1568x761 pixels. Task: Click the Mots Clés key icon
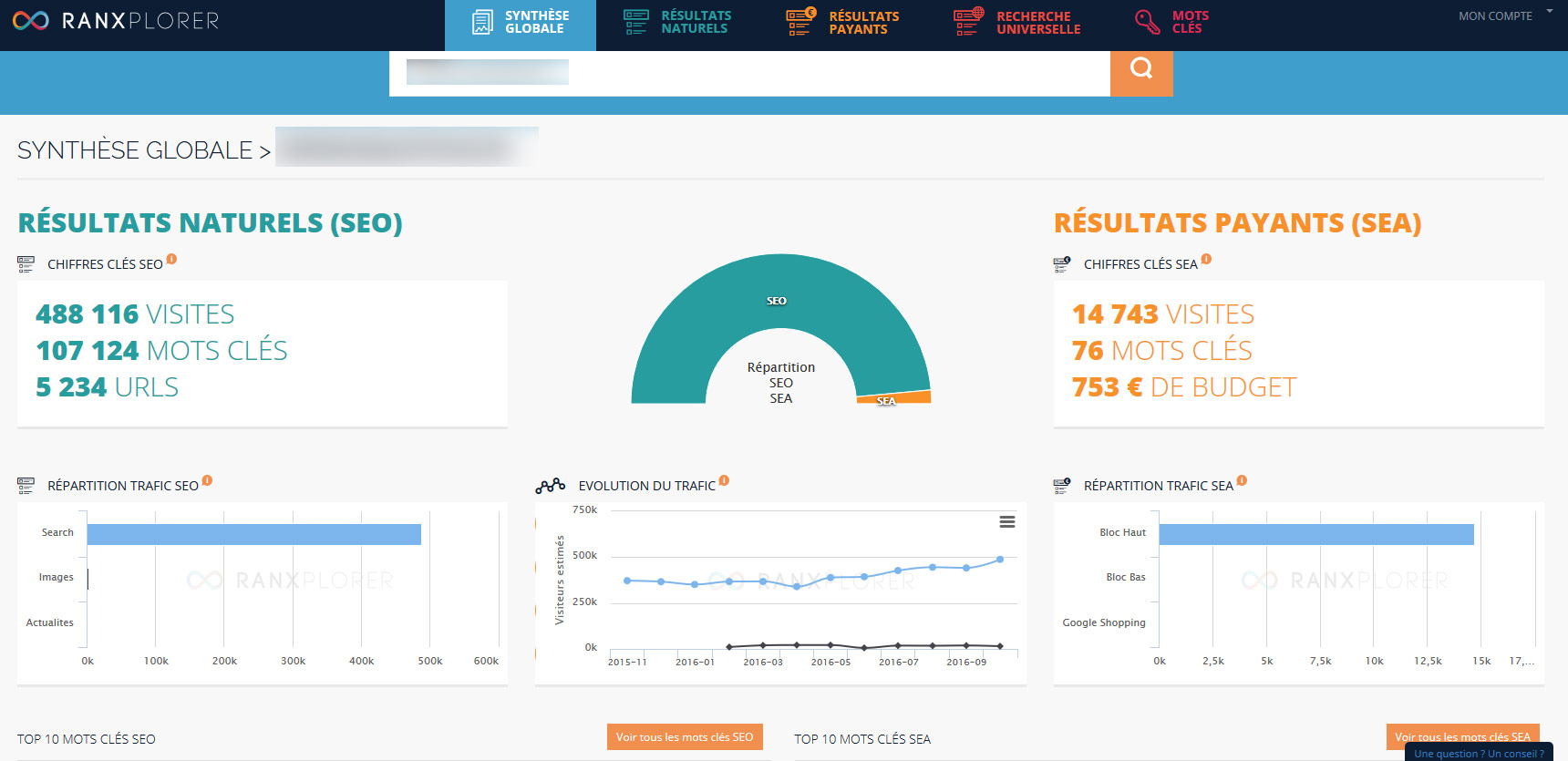pos(1147,22)
